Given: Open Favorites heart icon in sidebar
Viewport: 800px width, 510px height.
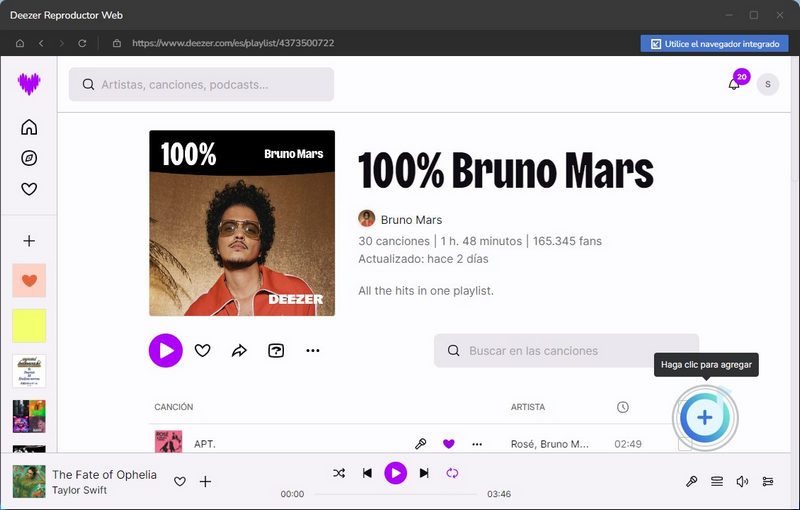Looking at the screenshot, I should 29,189.
